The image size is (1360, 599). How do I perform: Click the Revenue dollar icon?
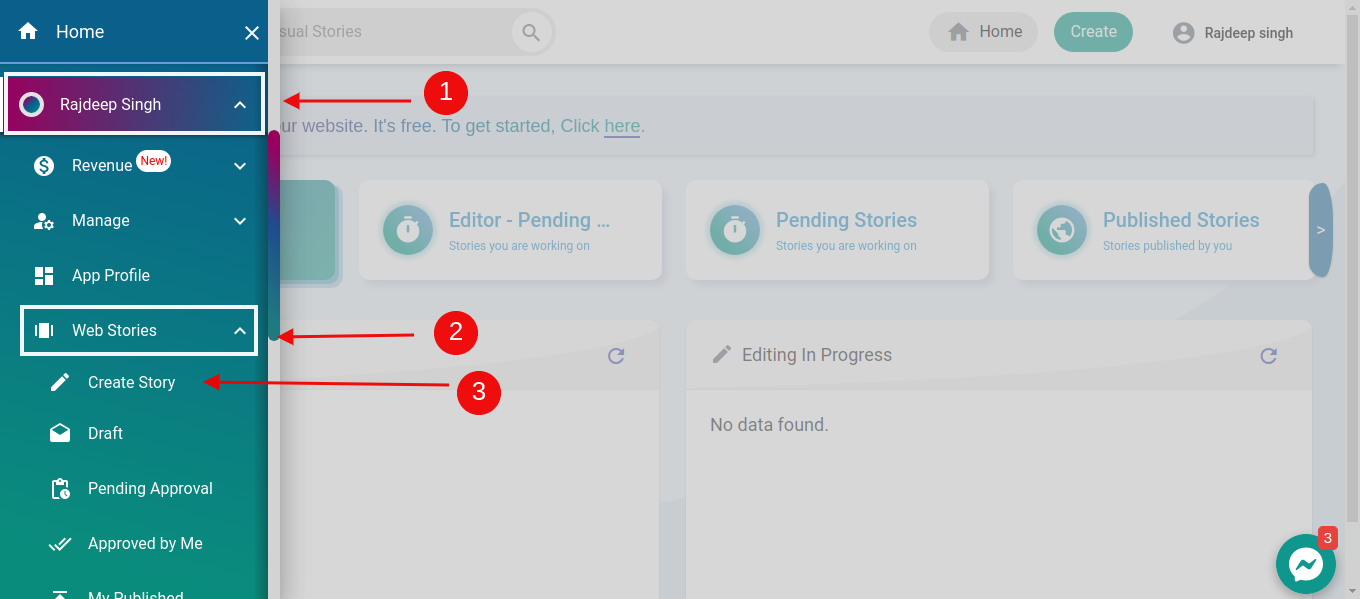[43, 165]
